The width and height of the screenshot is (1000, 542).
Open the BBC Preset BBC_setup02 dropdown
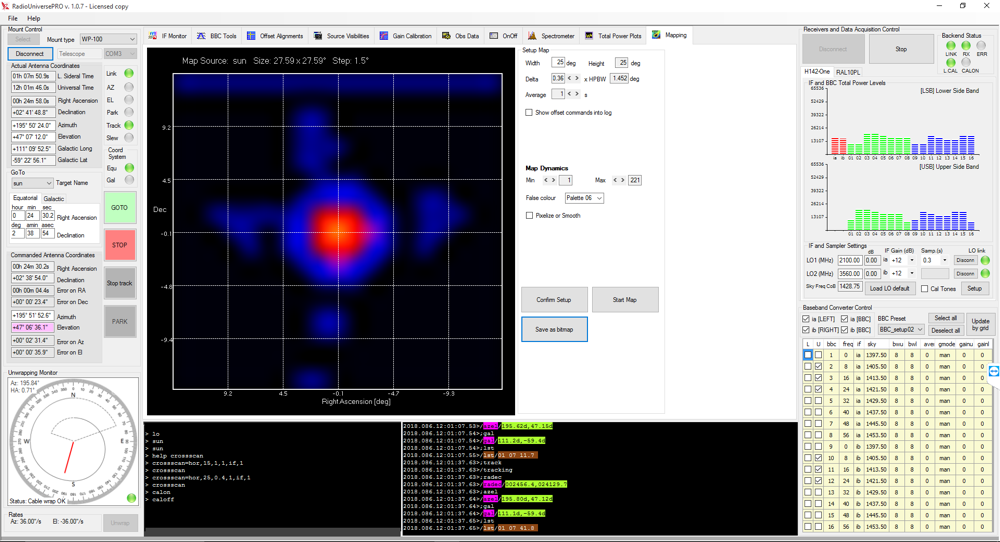pos(901,330)
